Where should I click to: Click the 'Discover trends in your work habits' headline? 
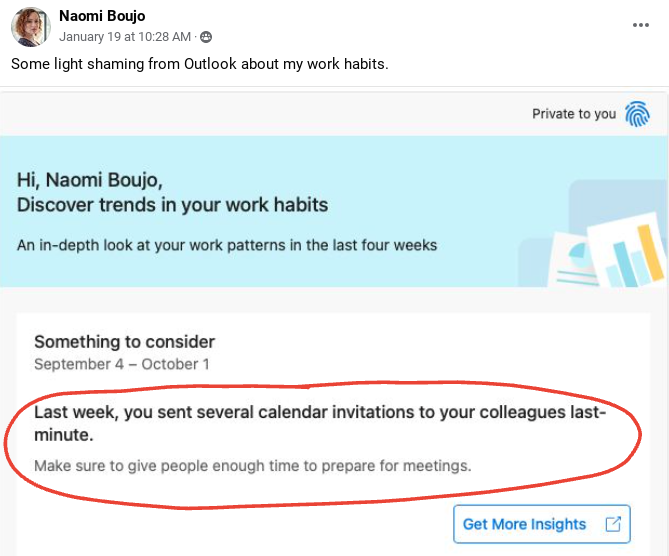172,205
